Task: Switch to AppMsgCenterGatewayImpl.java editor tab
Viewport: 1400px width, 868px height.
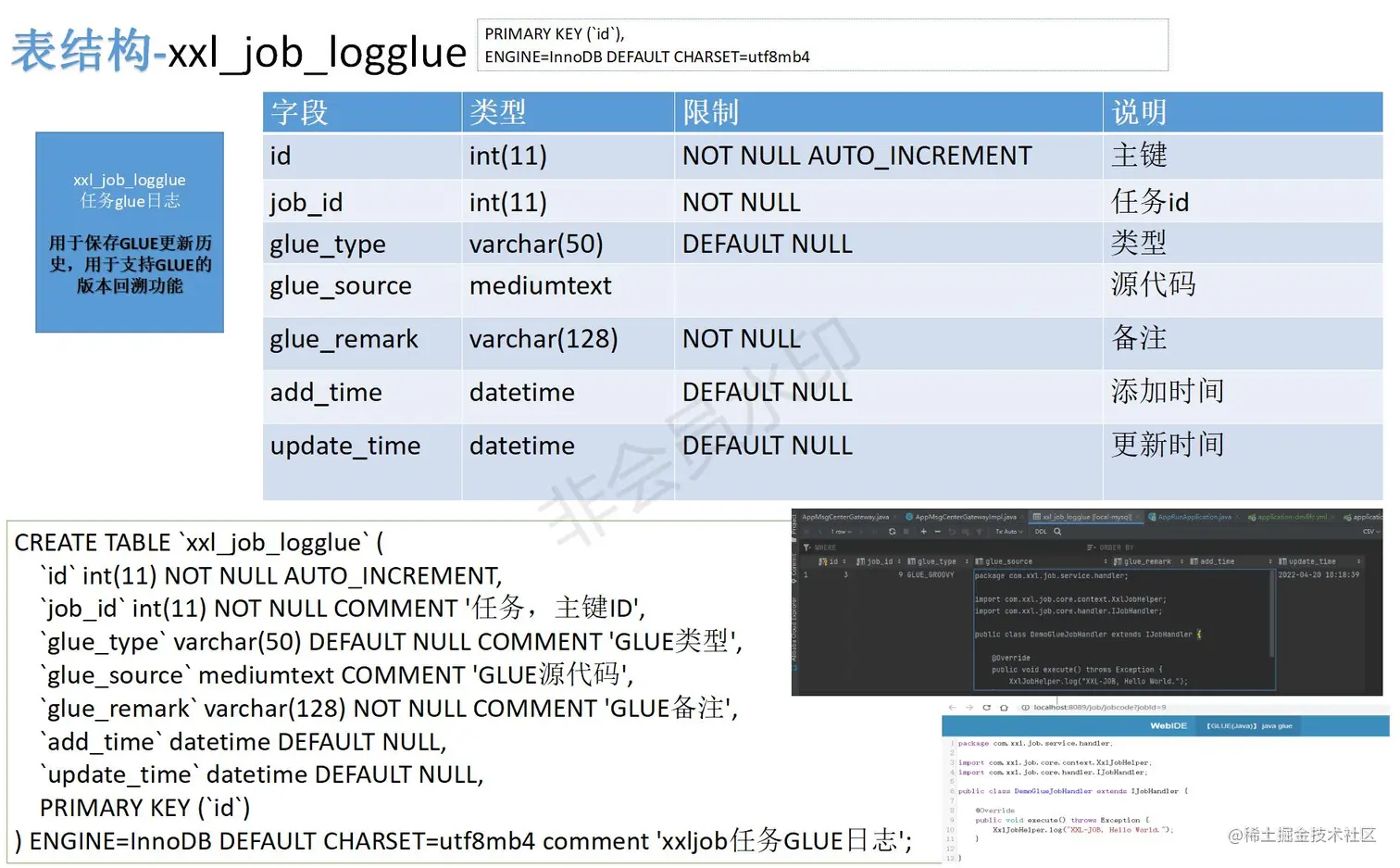Action: click(x=966, y=517)
